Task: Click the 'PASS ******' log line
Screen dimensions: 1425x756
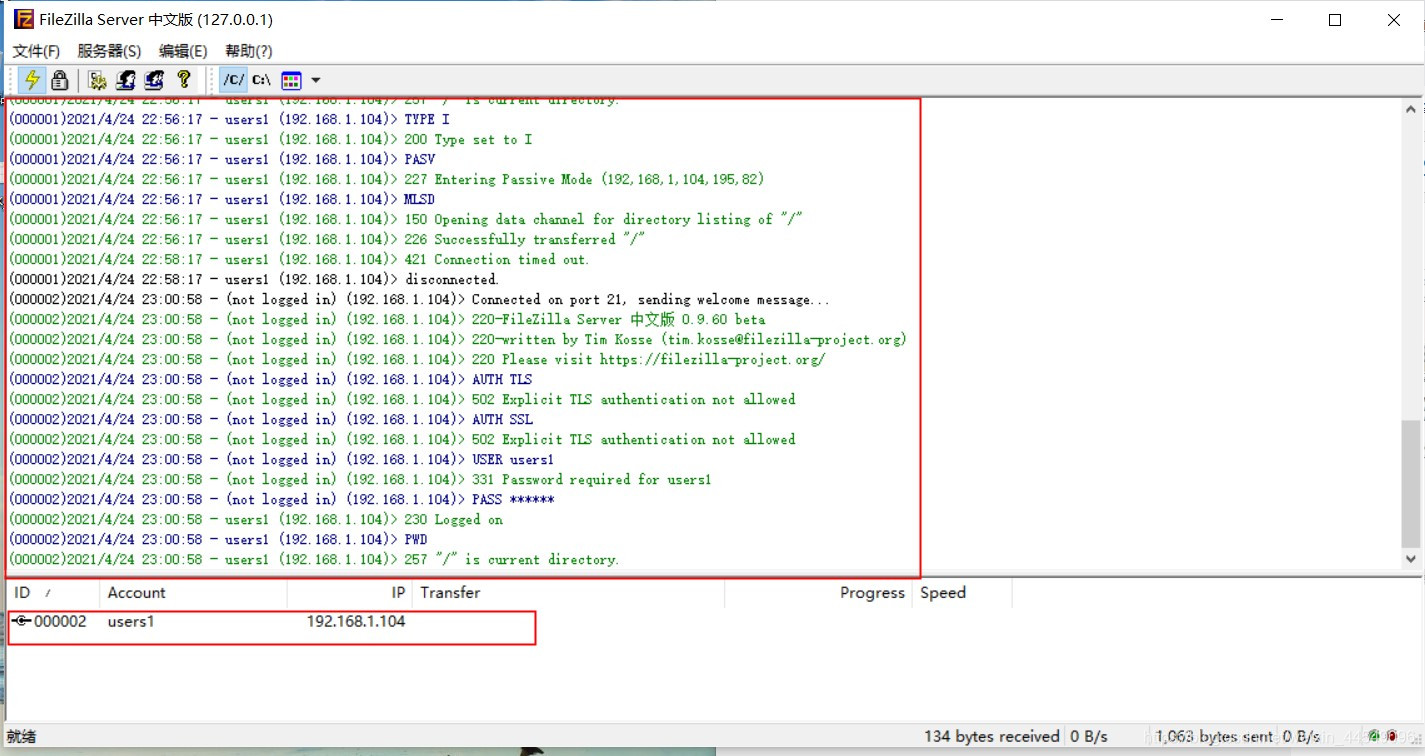Action: (281, 499)
